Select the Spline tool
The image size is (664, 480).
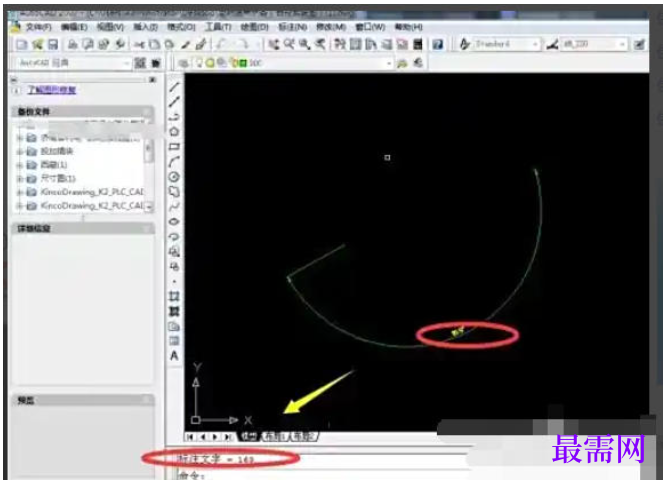click(x=174, y=207)
